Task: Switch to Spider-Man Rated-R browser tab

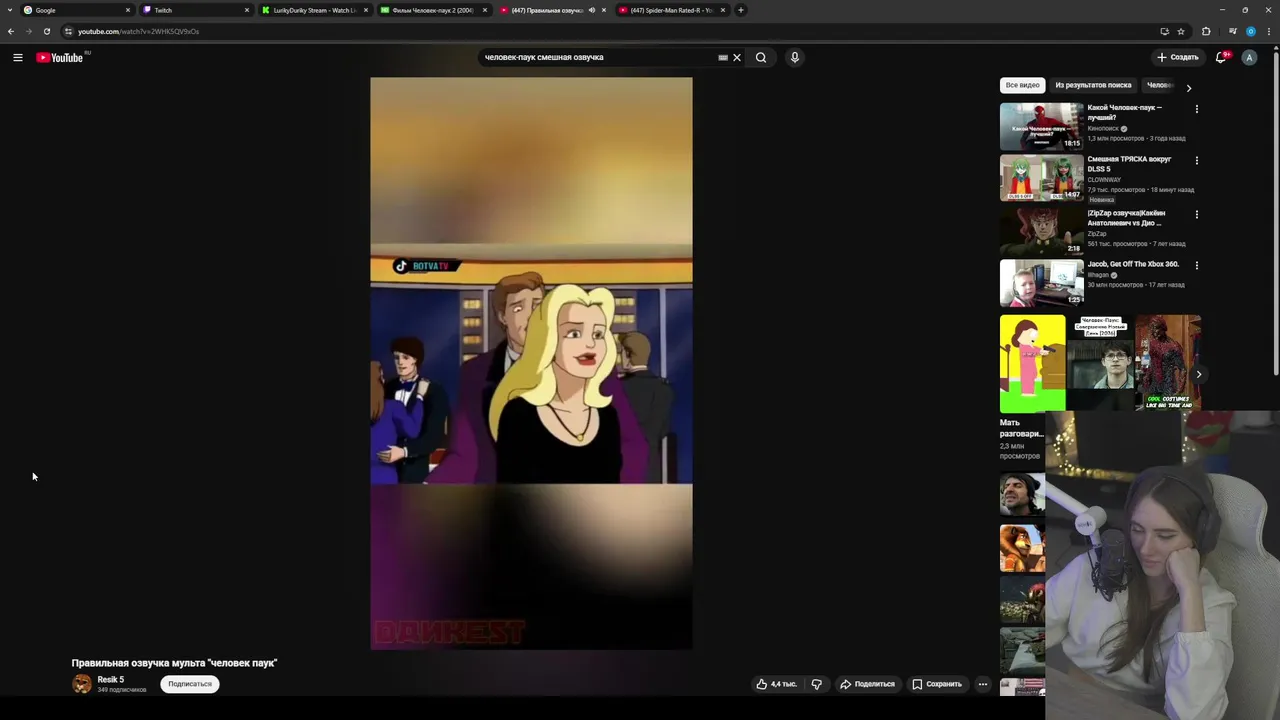Action: (x=671, y=10)
